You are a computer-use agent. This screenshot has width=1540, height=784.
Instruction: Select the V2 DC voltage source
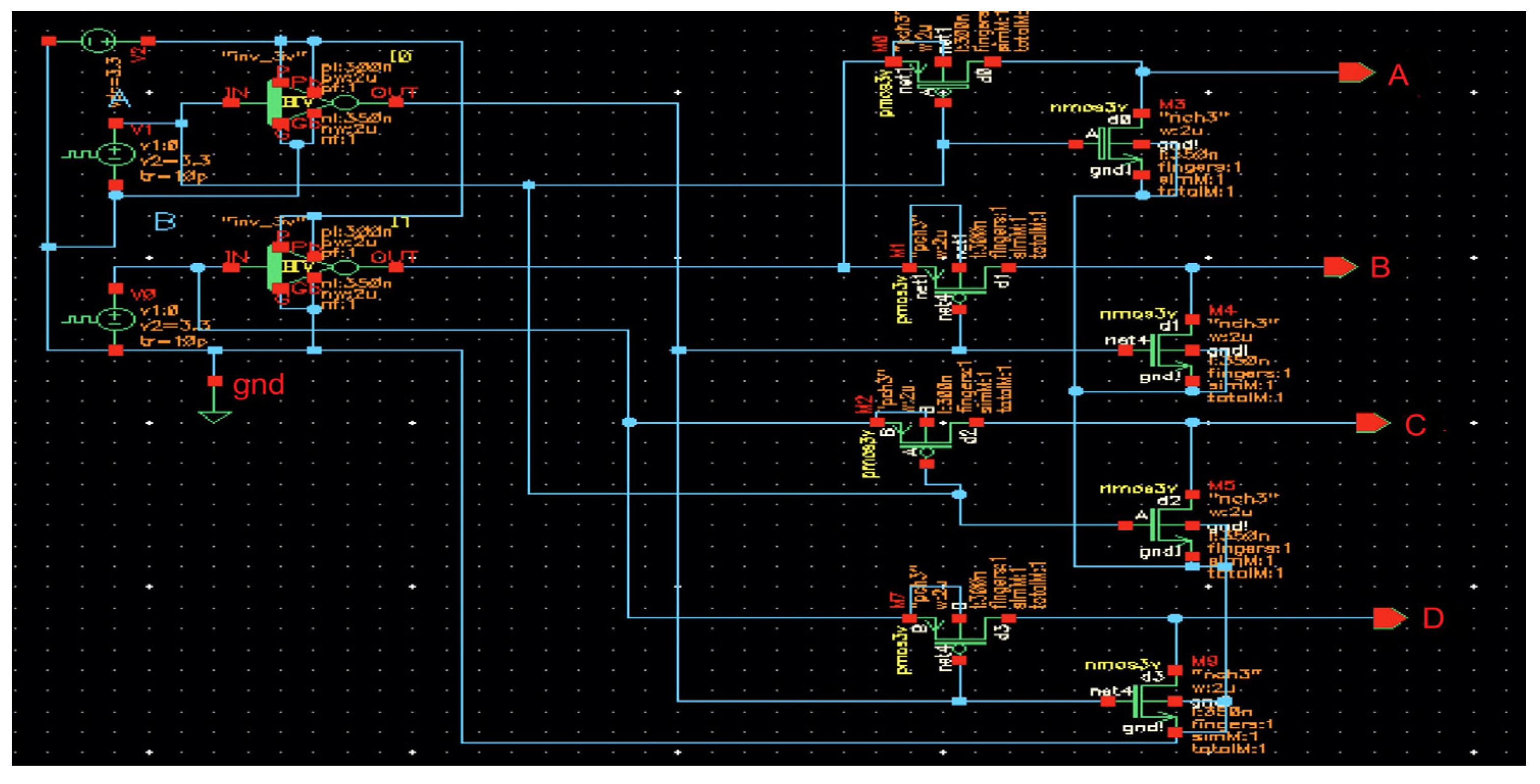click(x=97, y=41)
